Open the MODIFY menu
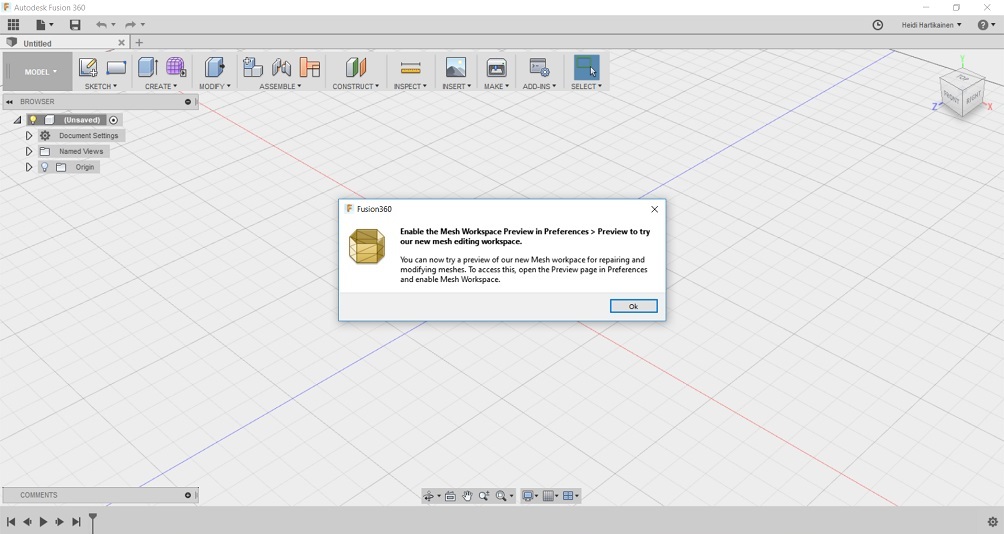The width and height of the screenshot is (1004, 534). click(215, 86)
